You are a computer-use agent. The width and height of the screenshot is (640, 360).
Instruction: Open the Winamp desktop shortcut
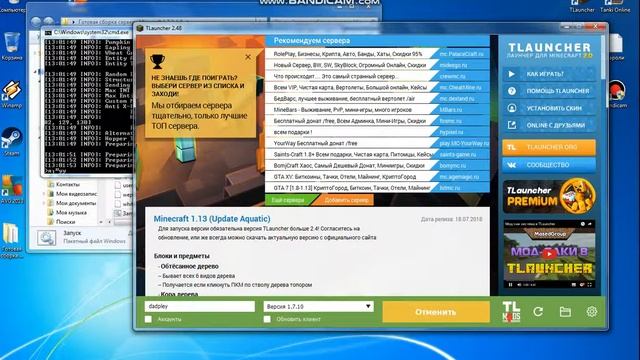tap(11, 93)
